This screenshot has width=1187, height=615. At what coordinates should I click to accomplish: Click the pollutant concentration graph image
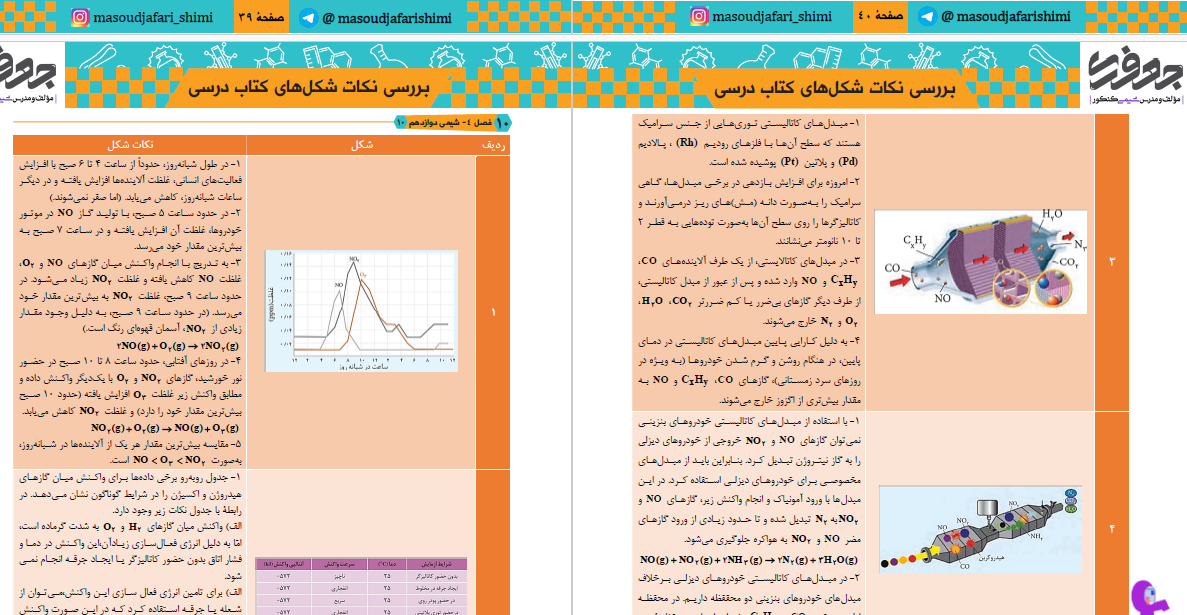coord(361,311)
